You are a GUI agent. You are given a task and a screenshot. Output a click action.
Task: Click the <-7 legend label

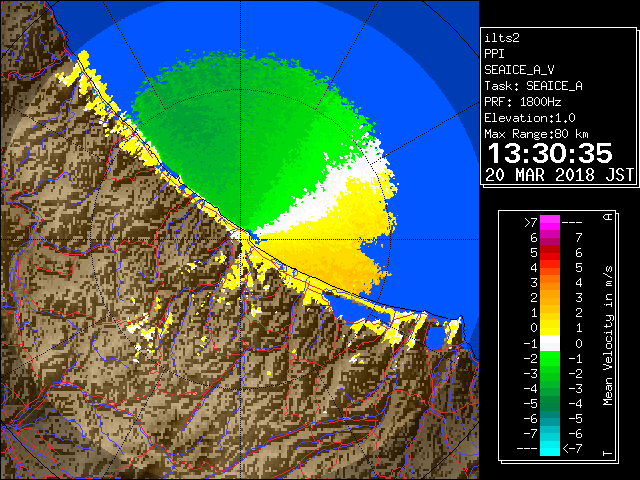click(572, 449)
